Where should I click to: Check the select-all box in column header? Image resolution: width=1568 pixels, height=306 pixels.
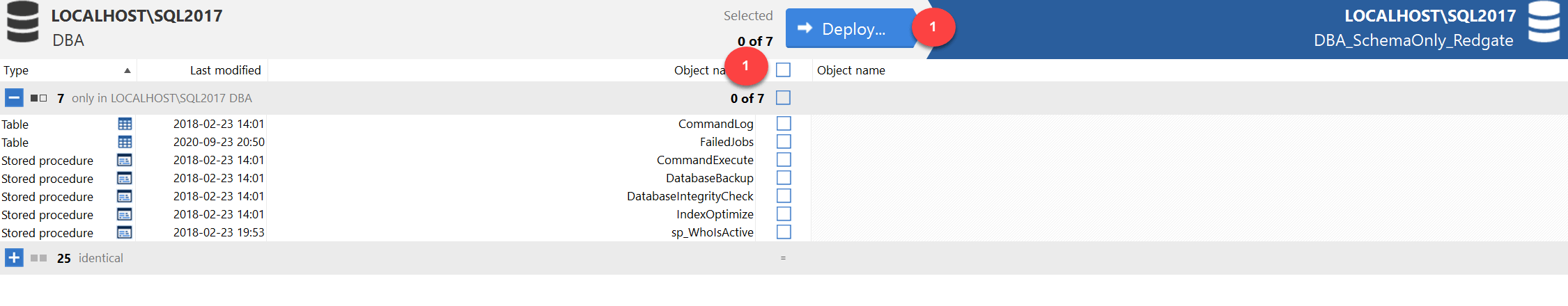[784, 70]
